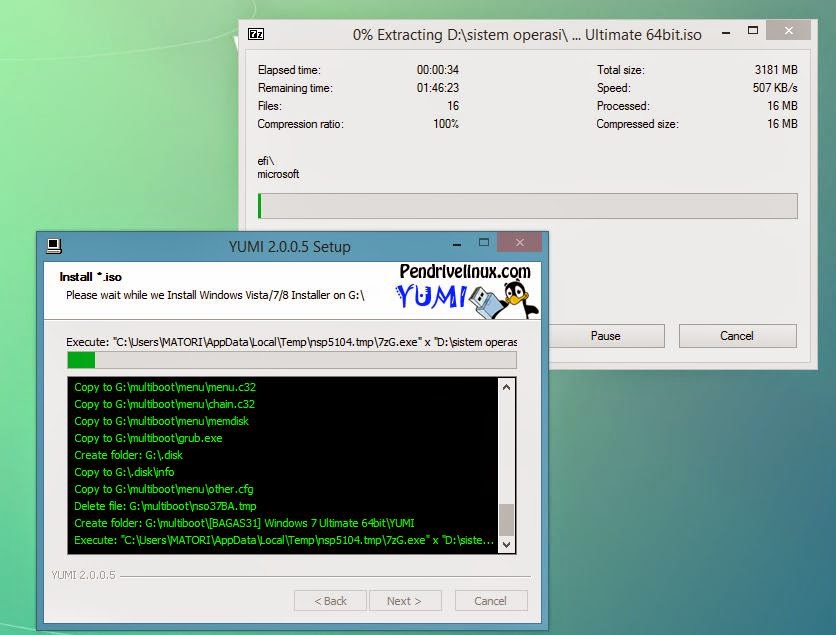This screenshot has width=836, height=635.
Task: Click the log scrollbar thumb
Action: coord(507,520)
